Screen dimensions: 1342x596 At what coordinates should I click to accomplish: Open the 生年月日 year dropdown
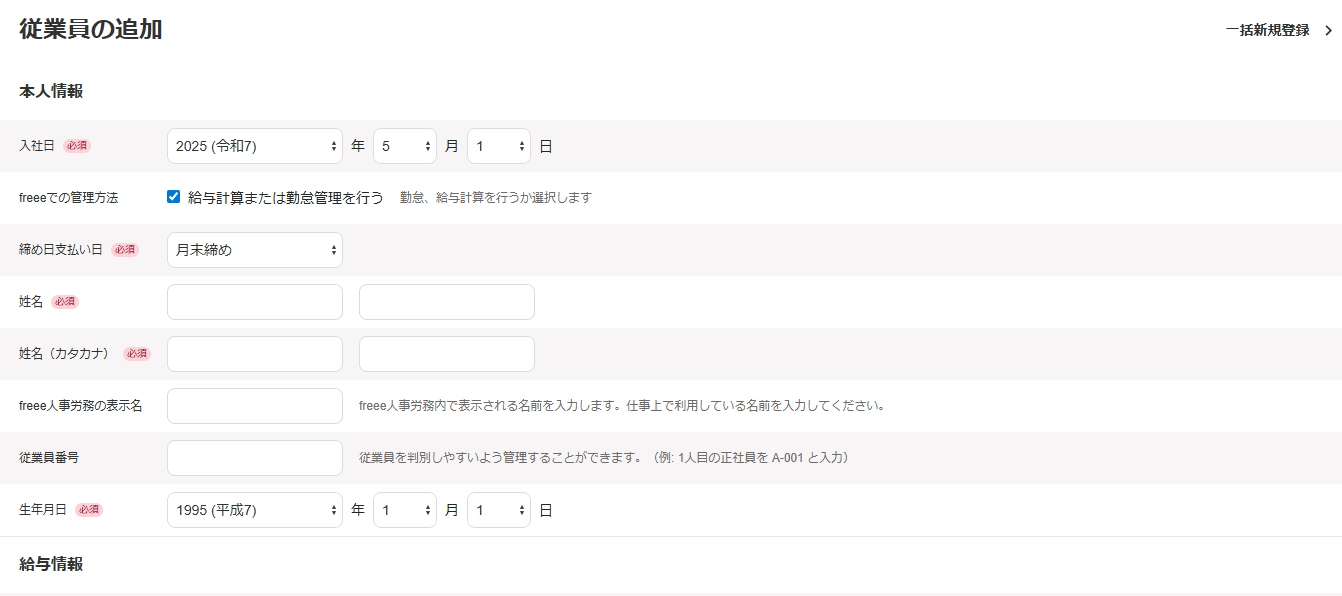coord(254,510)
